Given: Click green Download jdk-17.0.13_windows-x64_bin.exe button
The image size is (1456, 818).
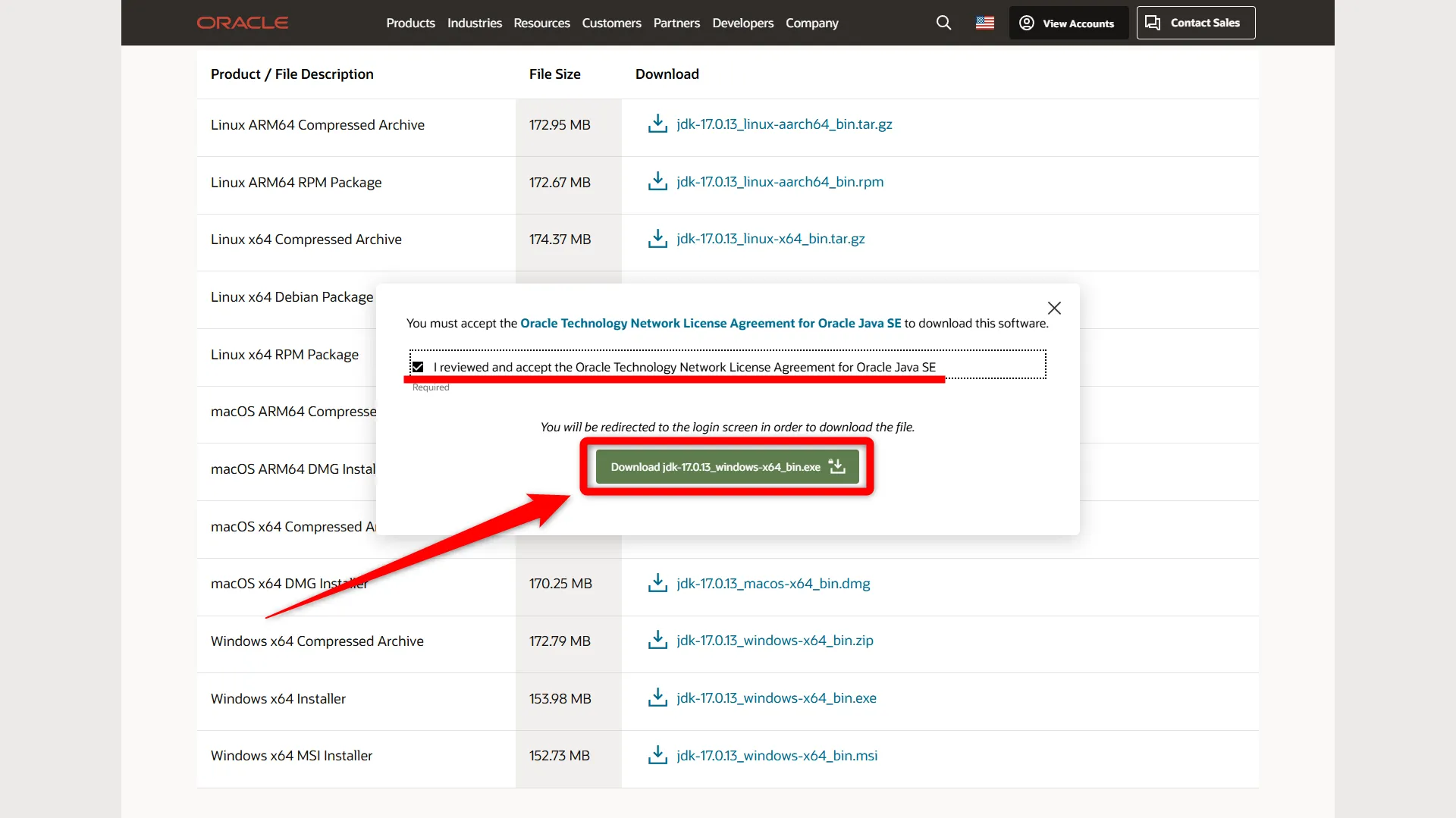Looking at the screenshot, I should click(x=727, y=466).
